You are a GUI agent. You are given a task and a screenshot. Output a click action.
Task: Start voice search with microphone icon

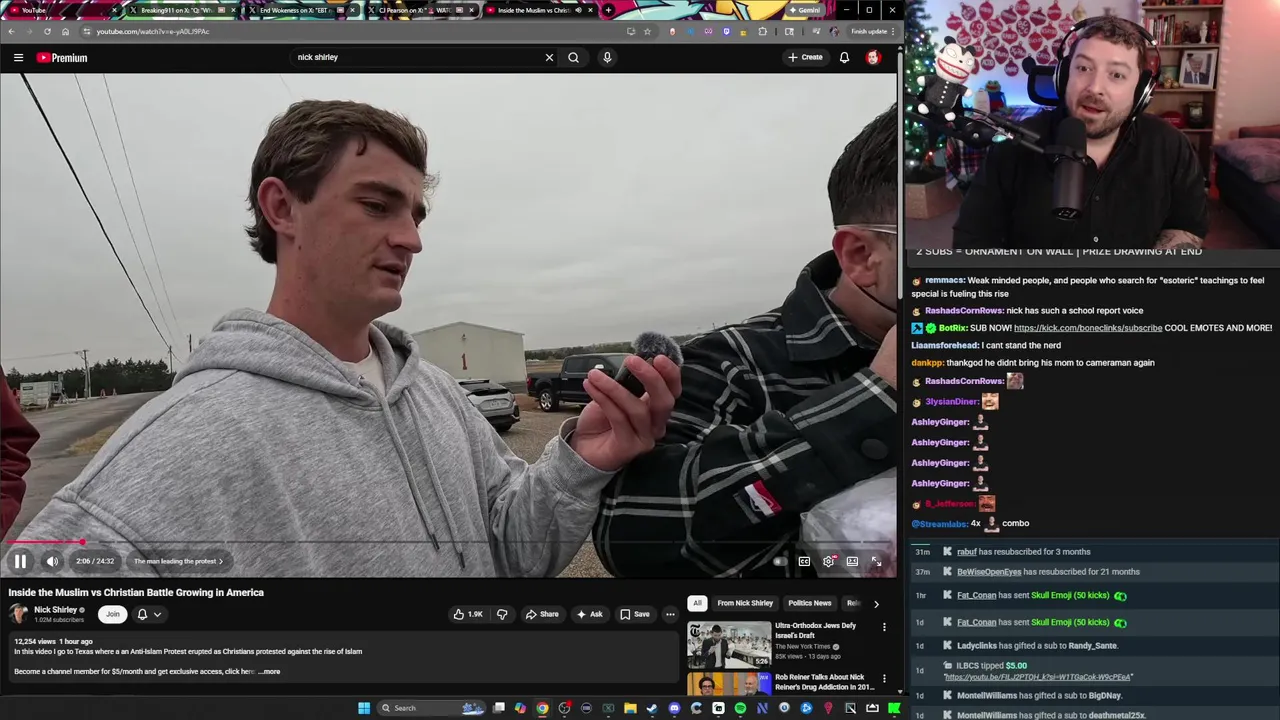click(606, 57)
